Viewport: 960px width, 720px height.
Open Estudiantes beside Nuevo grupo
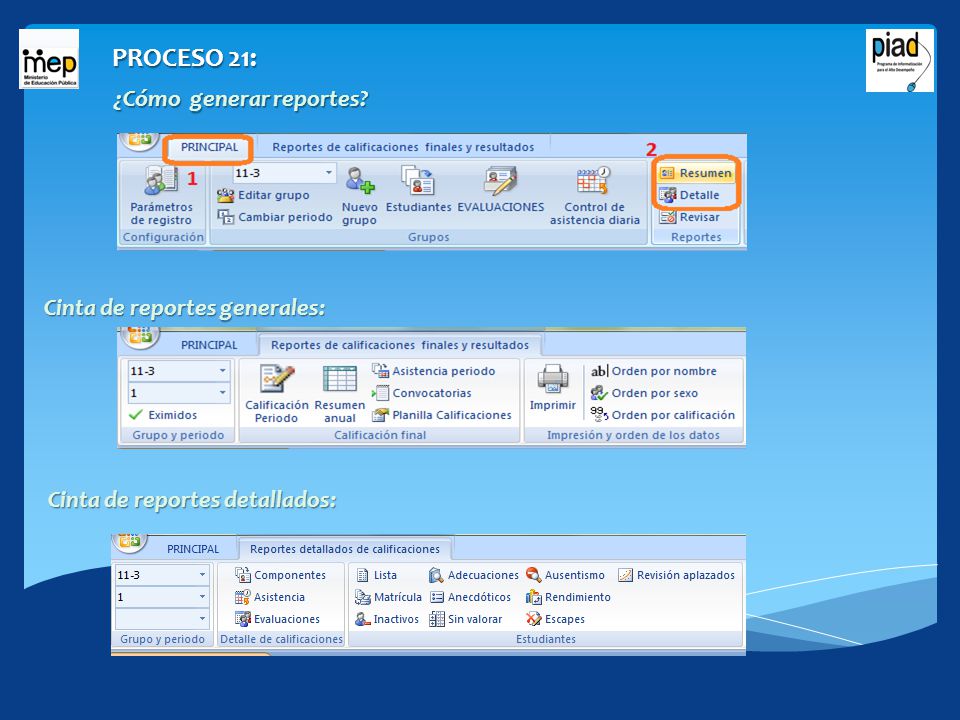(x=418, y=190)
